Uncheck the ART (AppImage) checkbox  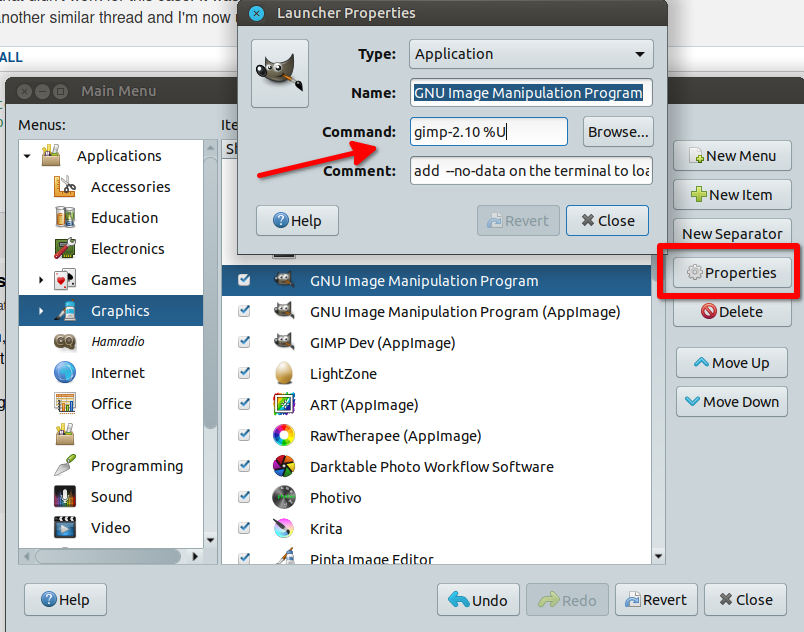pyautogui.click(x=245, y=404)
